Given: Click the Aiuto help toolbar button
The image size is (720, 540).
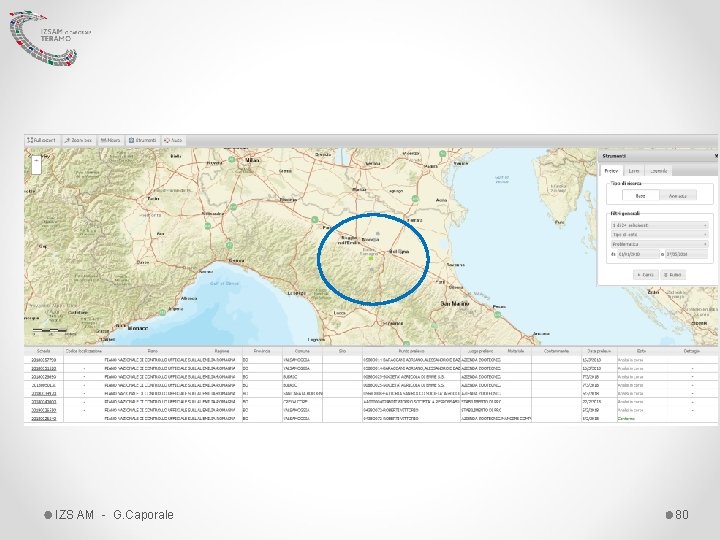Looking at the screenshot, I should point(173,140).
